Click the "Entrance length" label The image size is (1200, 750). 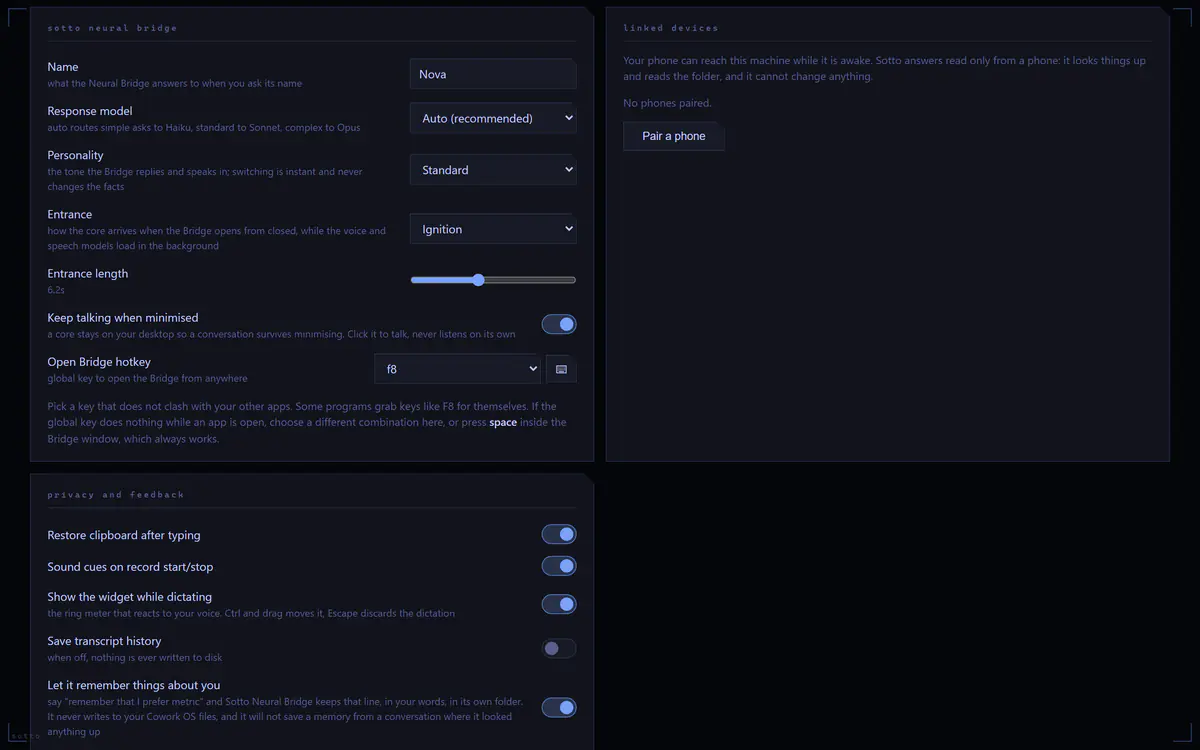[88, 273]
